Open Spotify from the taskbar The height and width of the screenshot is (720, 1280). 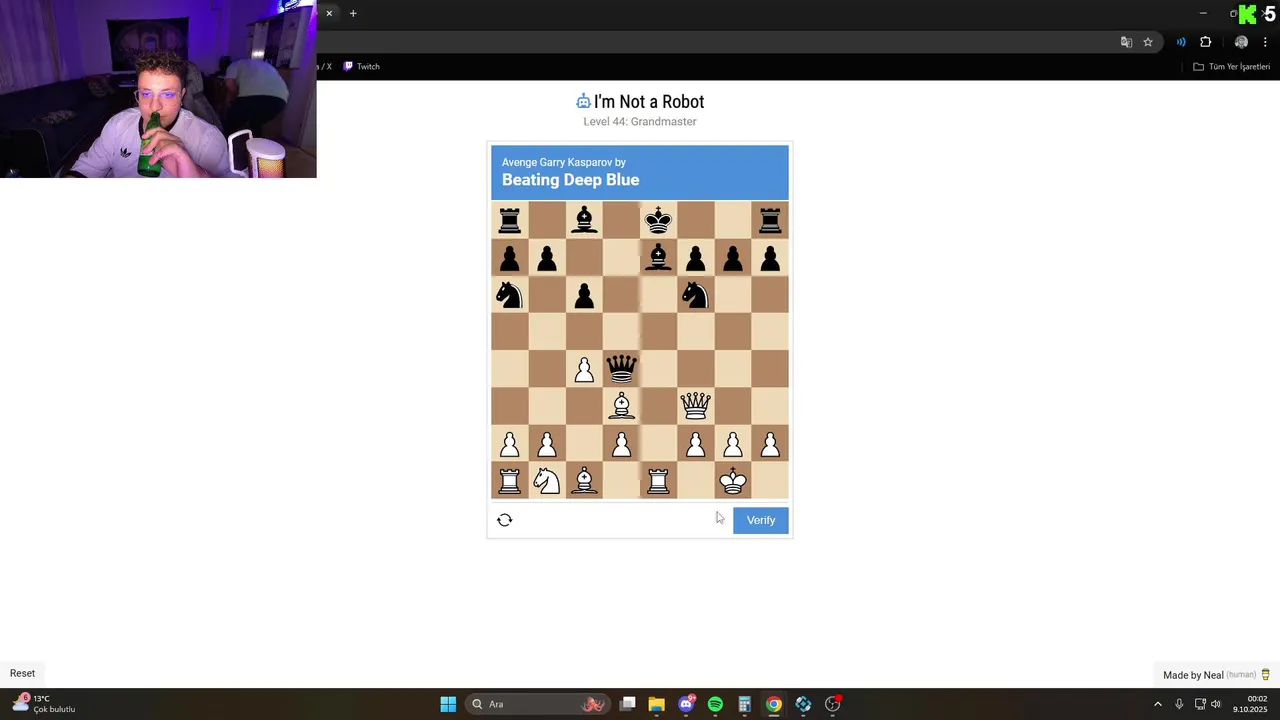point(715,704)
